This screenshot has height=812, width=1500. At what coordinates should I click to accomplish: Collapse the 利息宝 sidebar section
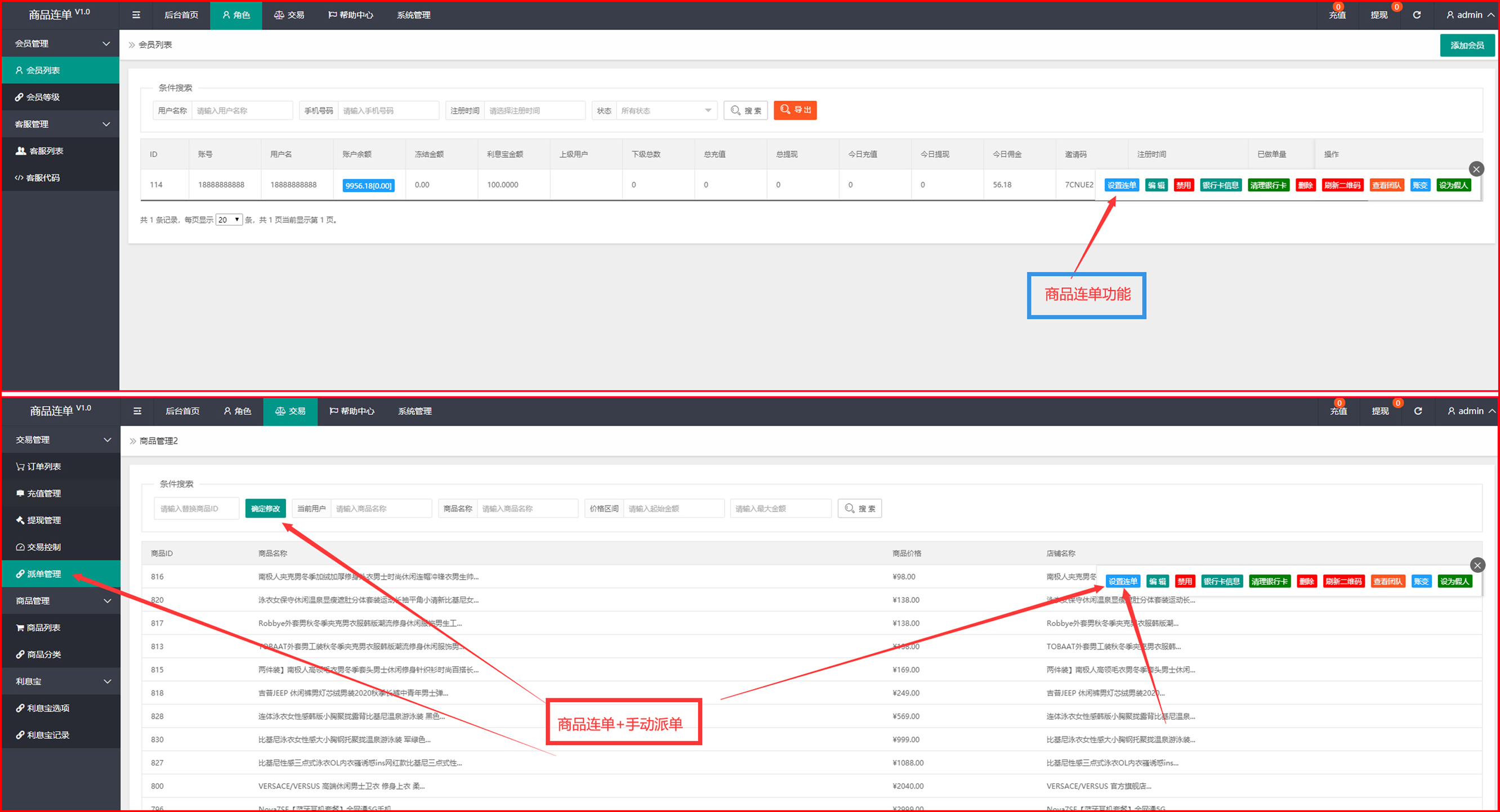(61, 681)
